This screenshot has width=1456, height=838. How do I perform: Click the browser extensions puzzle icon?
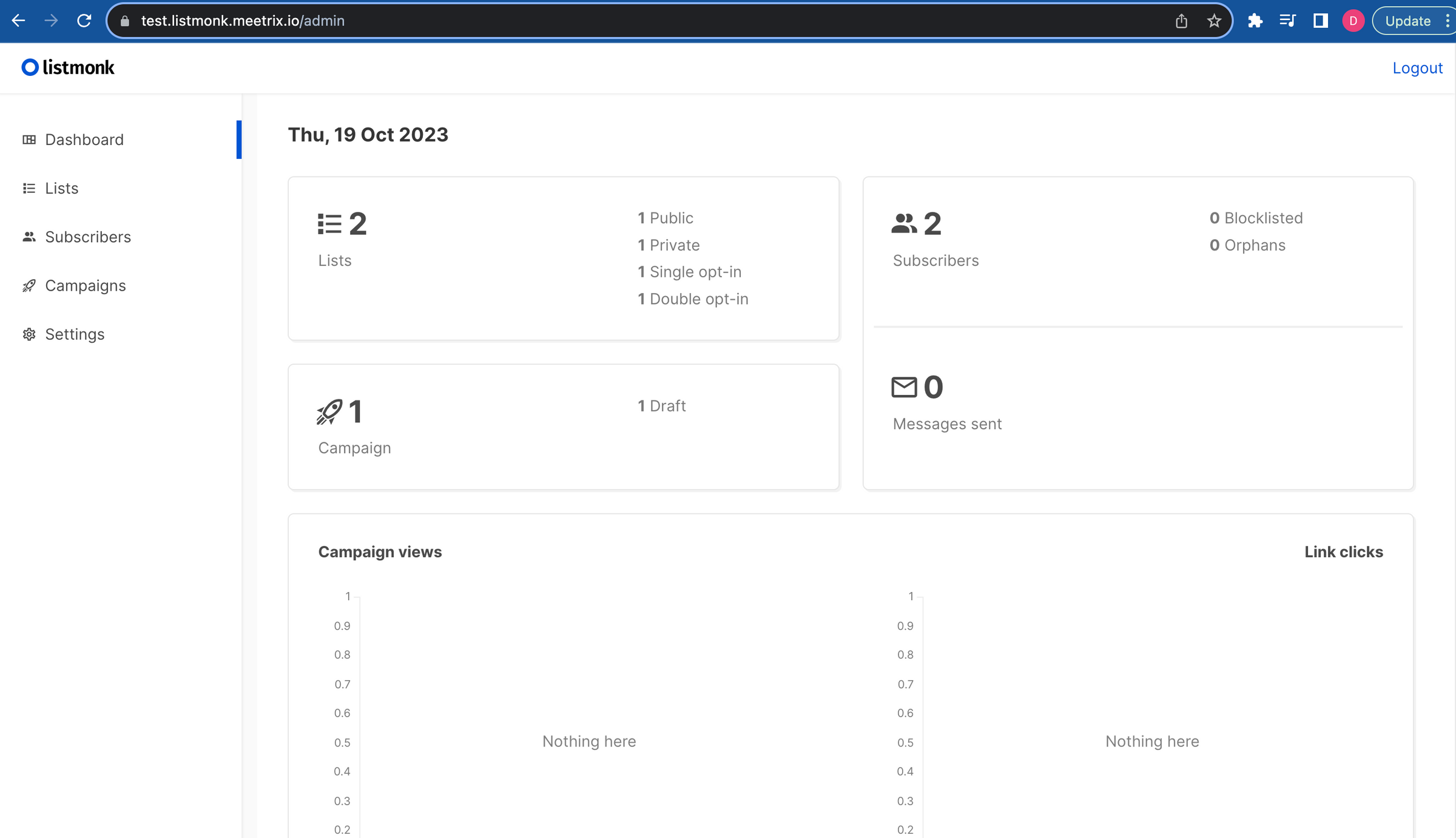click(x=1255, y=20)
